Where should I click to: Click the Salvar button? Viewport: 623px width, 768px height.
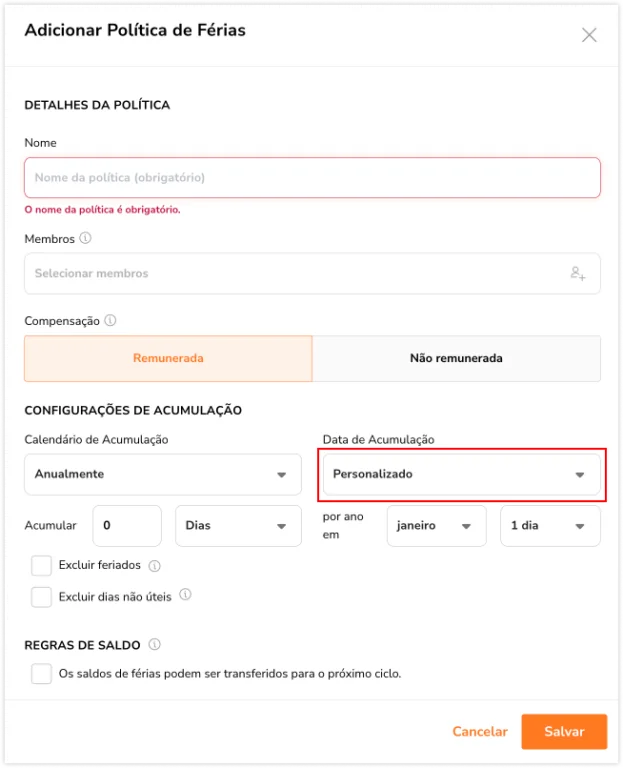[564, 731]
